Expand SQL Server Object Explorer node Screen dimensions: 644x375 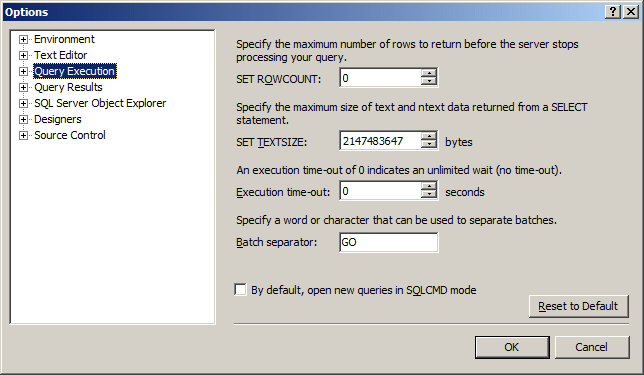tap(23, 104)
